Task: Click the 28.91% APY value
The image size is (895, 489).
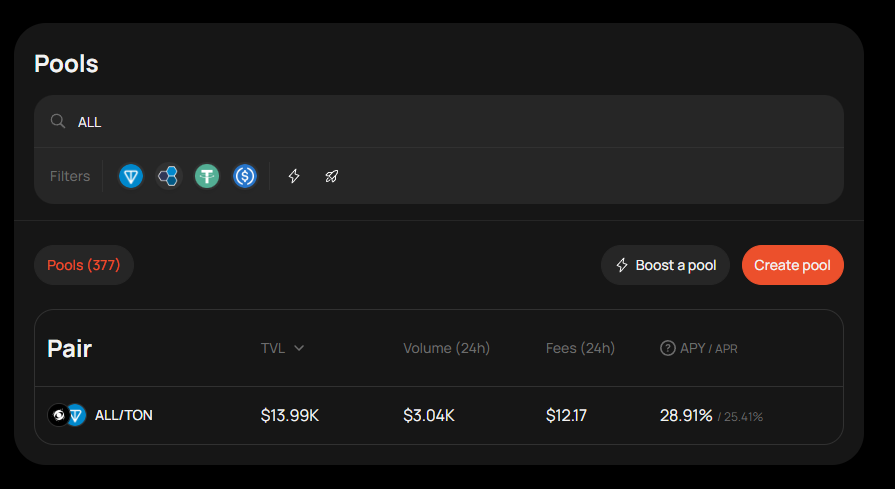Action: tap(686, 415)
